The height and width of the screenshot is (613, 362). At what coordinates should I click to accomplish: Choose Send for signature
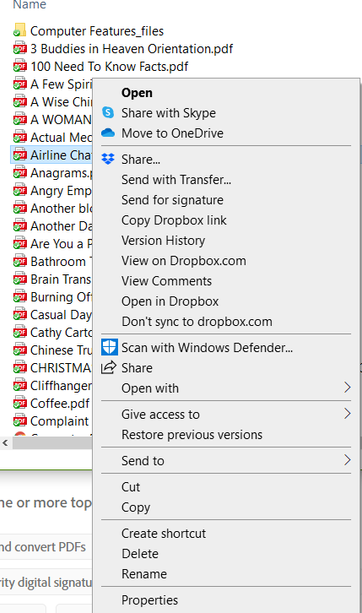172,200
